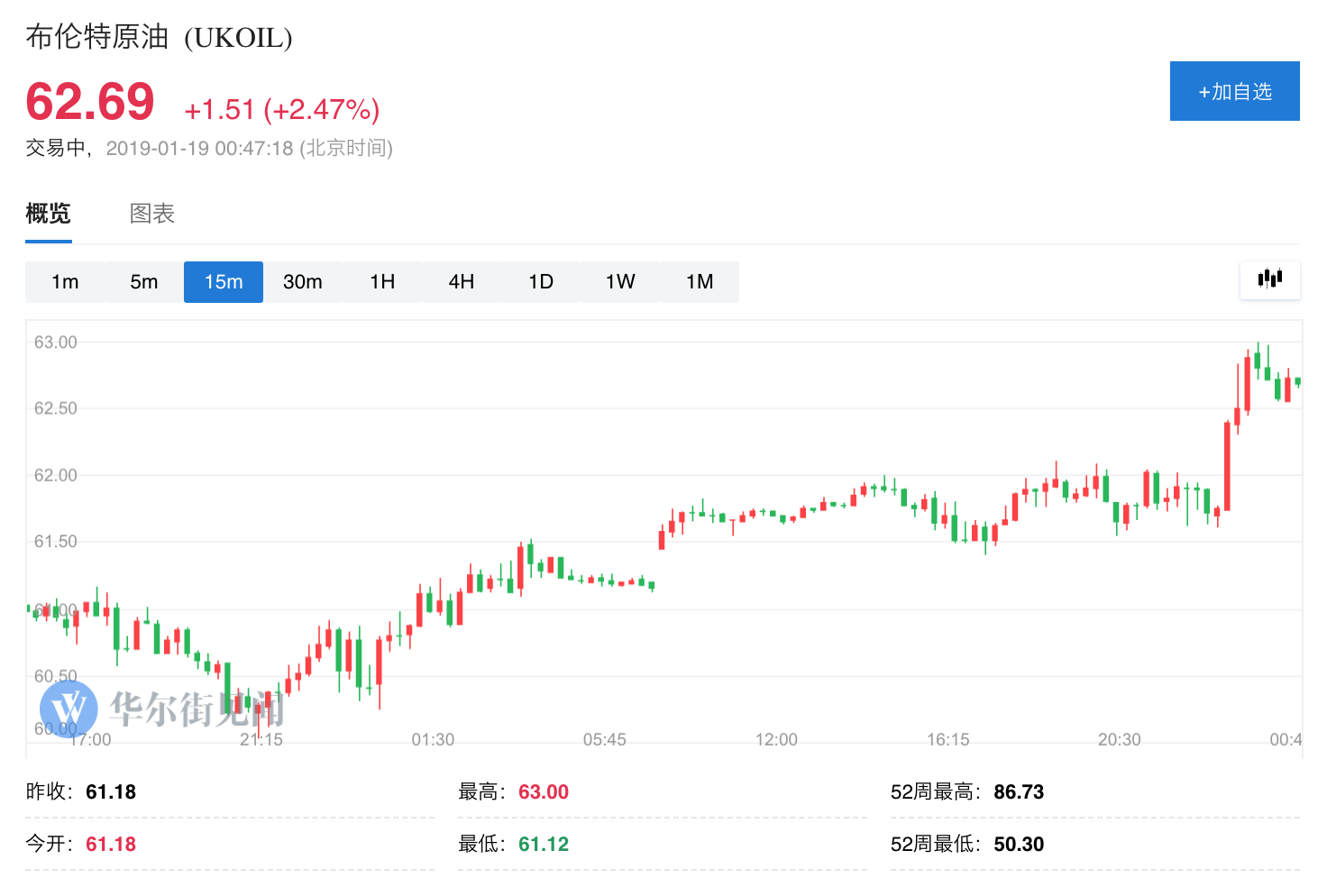Add UKOIL to watchlist with +加自选
This screenshot has width=1318, height=896.
click(1234, 91)
